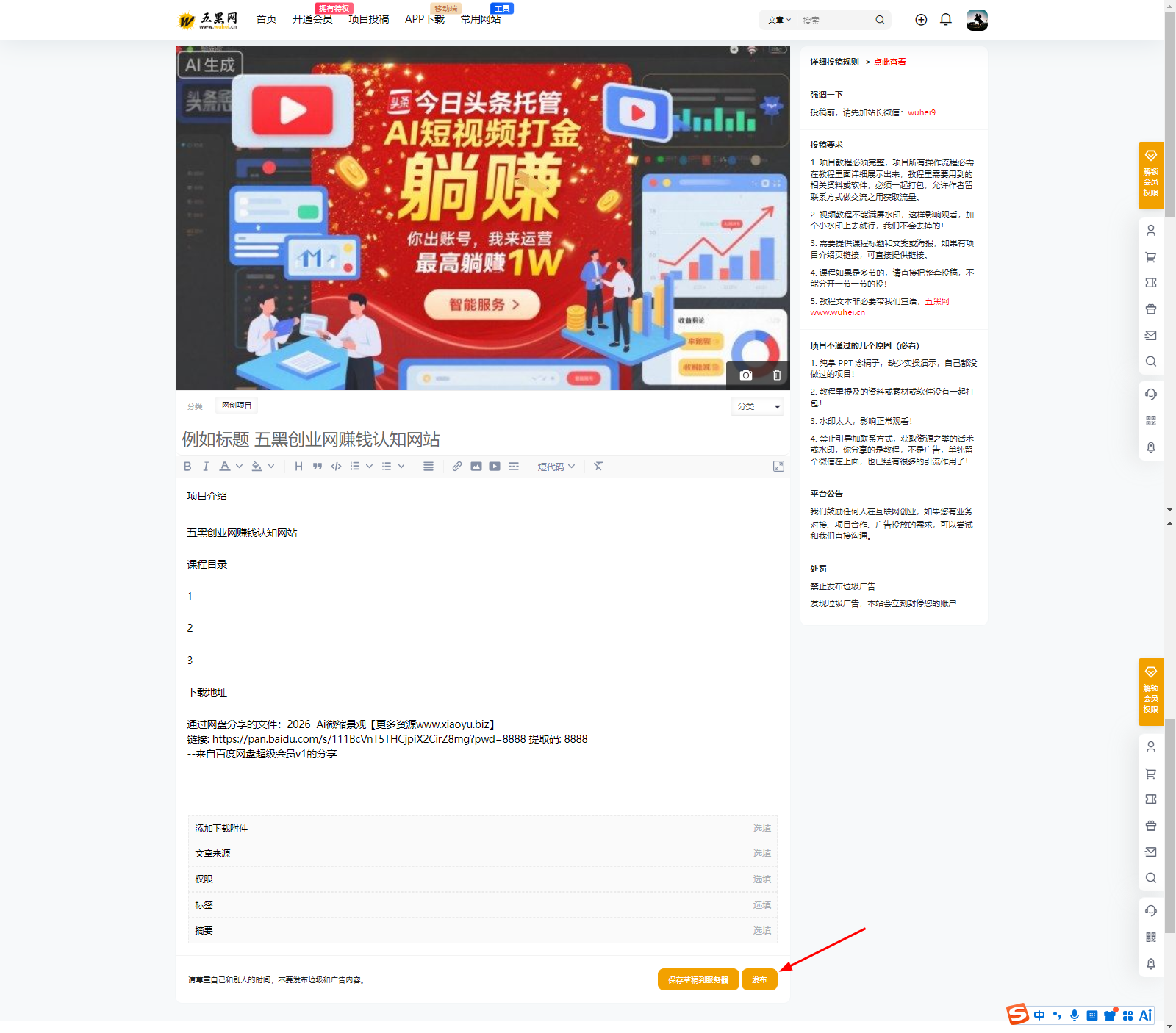Open the 点此查看 submission rules link
Image resolution: width=1176 pixels, height=1033 pixels.
pyautogui.click(x=889, y=62)
